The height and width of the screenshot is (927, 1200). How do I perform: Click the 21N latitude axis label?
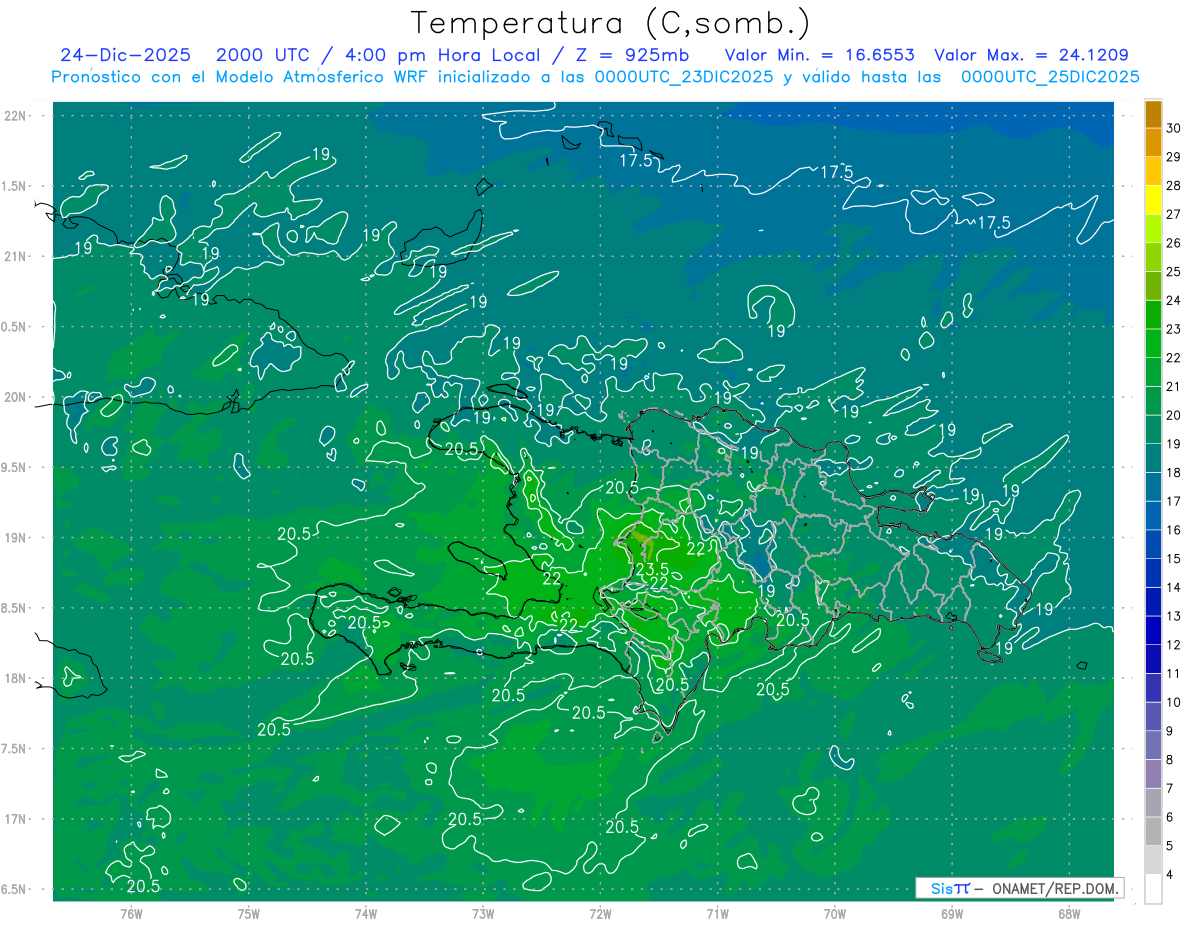tap(17, 256)
